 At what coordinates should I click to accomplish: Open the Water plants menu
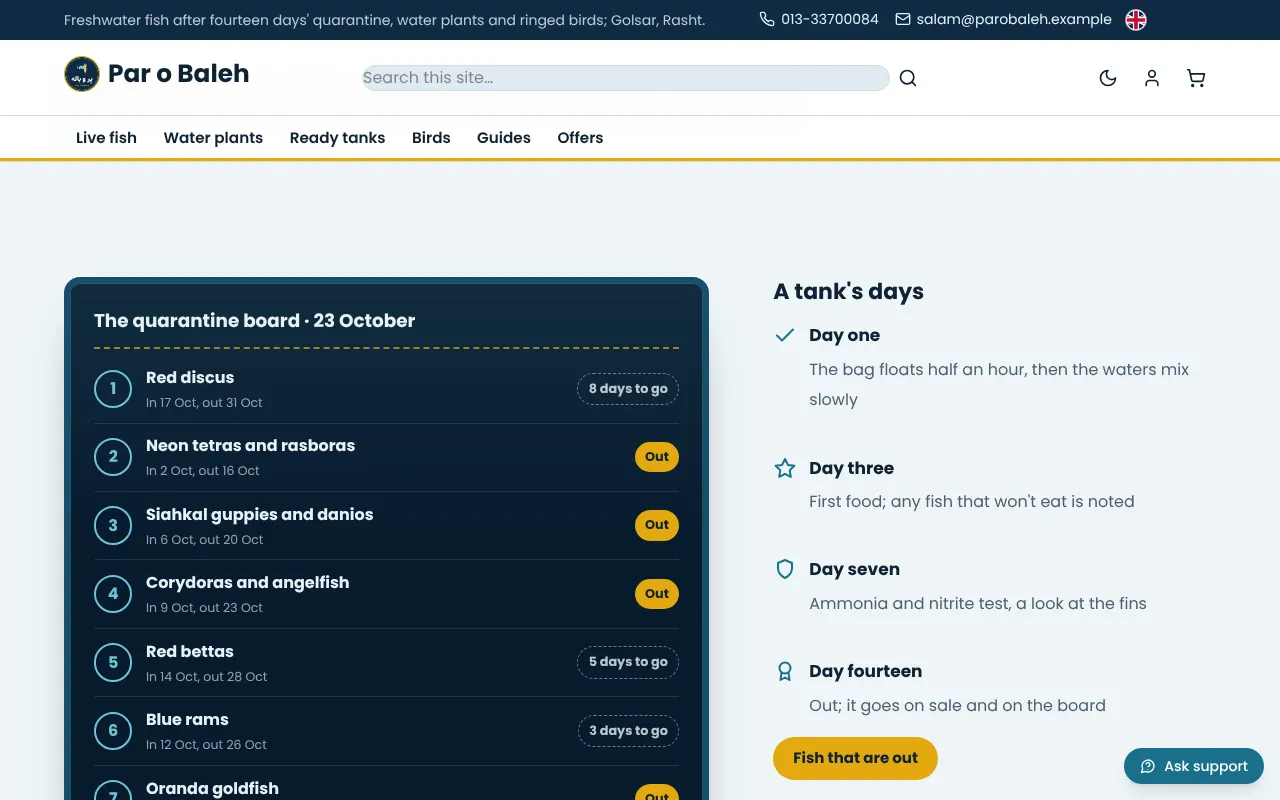pos(213,138)
